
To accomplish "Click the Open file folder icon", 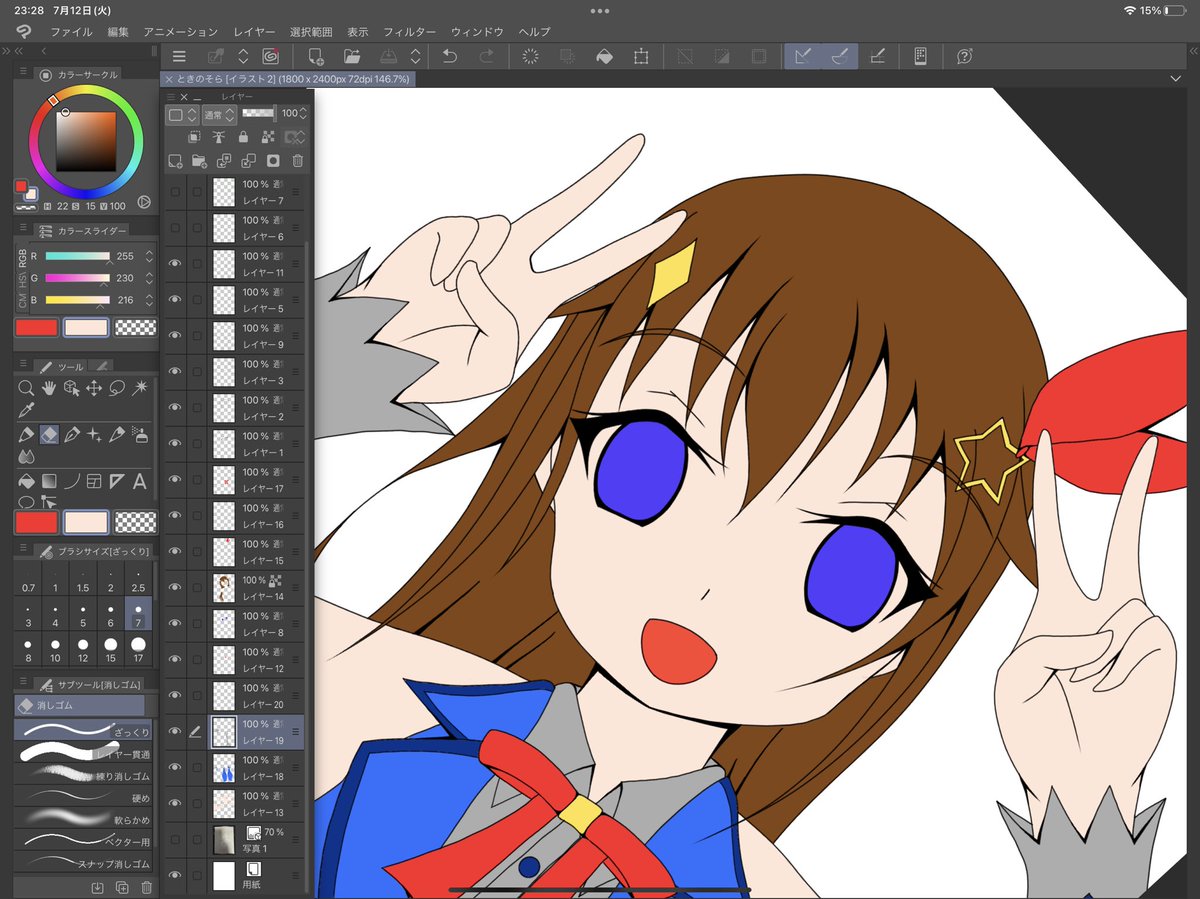I will tap(352, 57).
